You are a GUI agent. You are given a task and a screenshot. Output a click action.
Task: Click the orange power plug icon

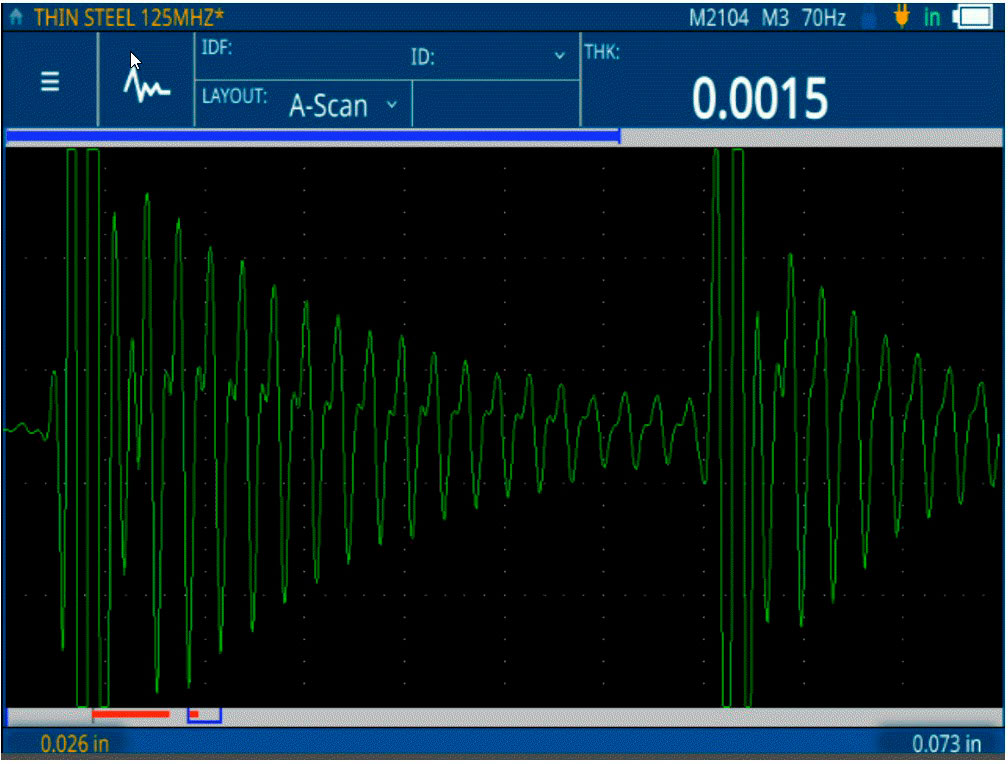(x=903, y=17)
